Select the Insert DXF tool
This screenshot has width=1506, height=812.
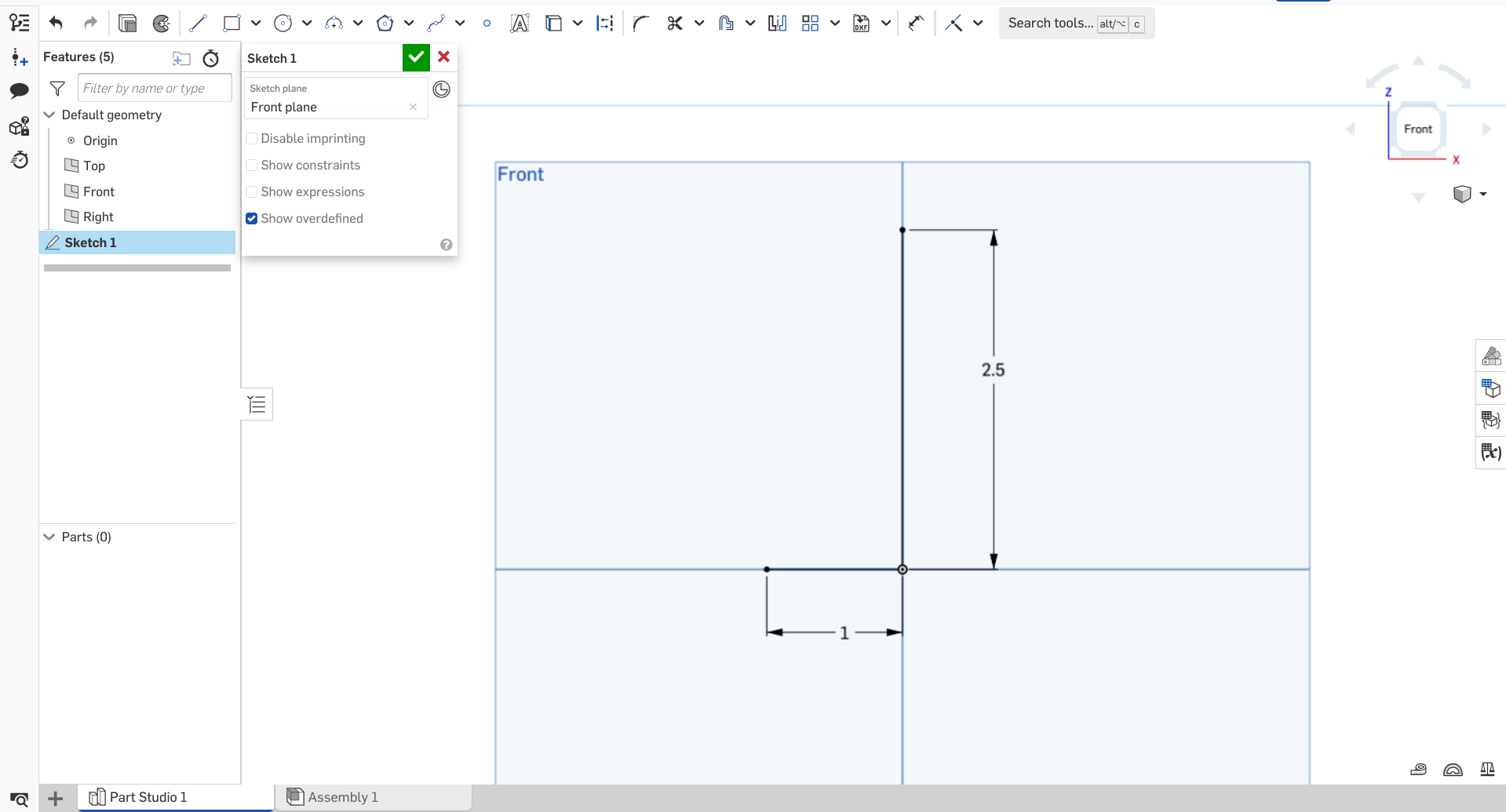point(862,24)
